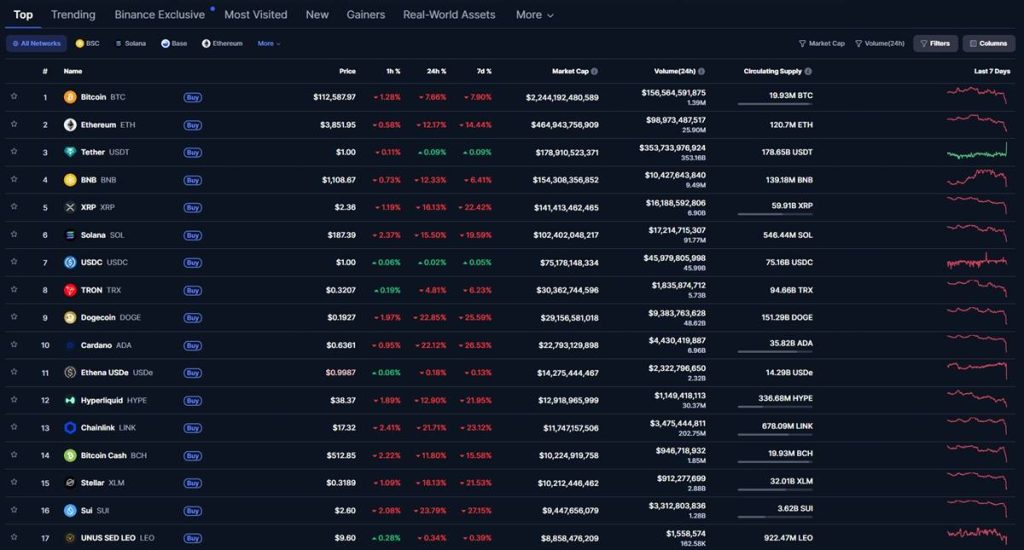This screenshot has height=550, width=1024.
Task: Click the Solana coin logo icon
Action: point(70,235)
